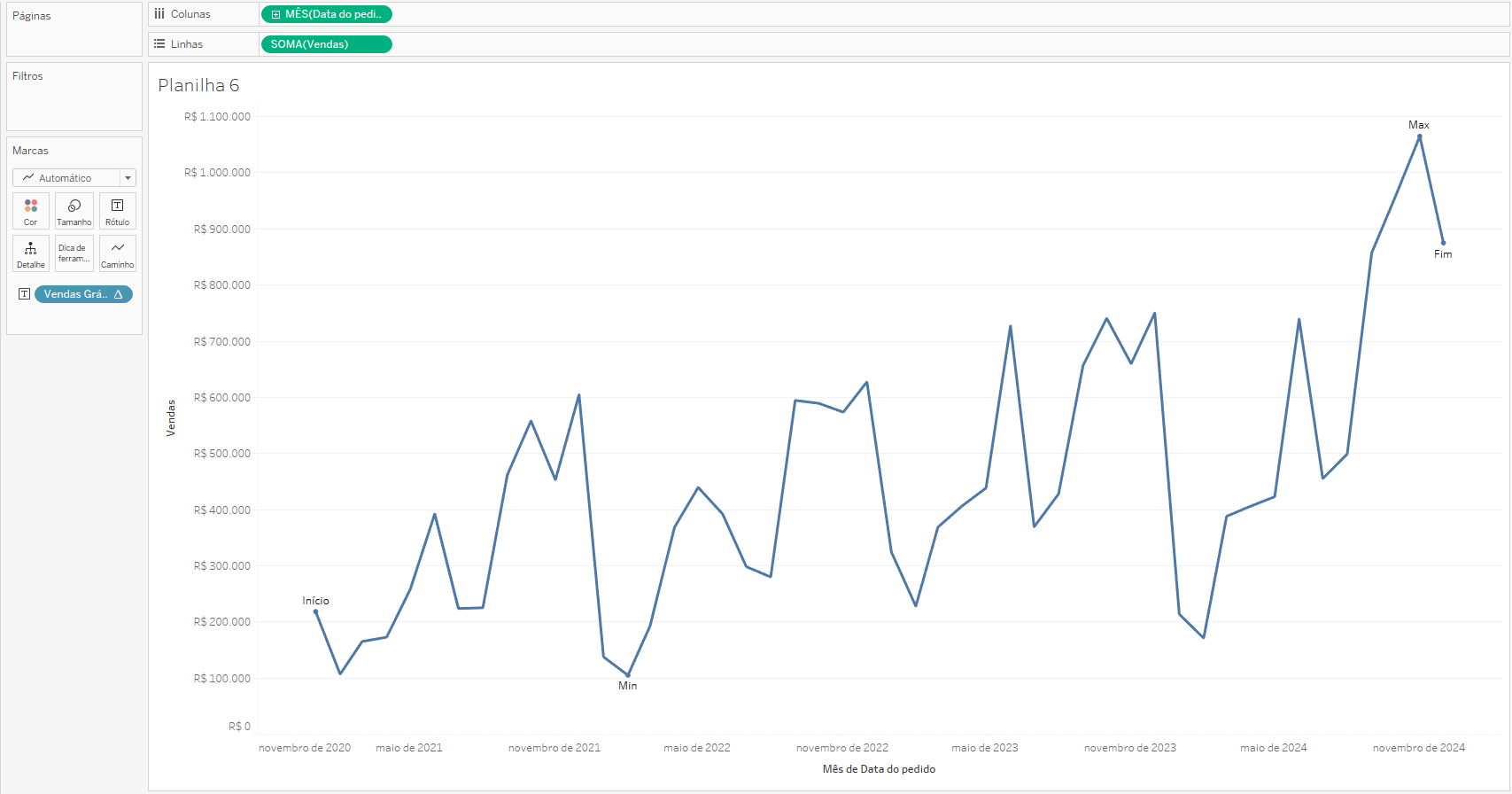Select the Max labeled point on chart

tap(1419, 136)
